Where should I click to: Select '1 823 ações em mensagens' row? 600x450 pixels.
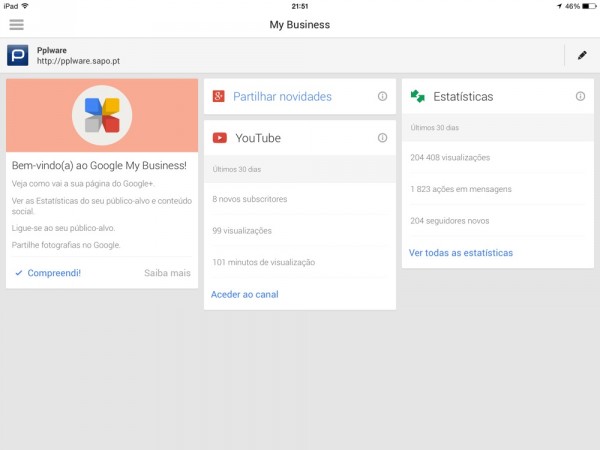pos(498,189)
